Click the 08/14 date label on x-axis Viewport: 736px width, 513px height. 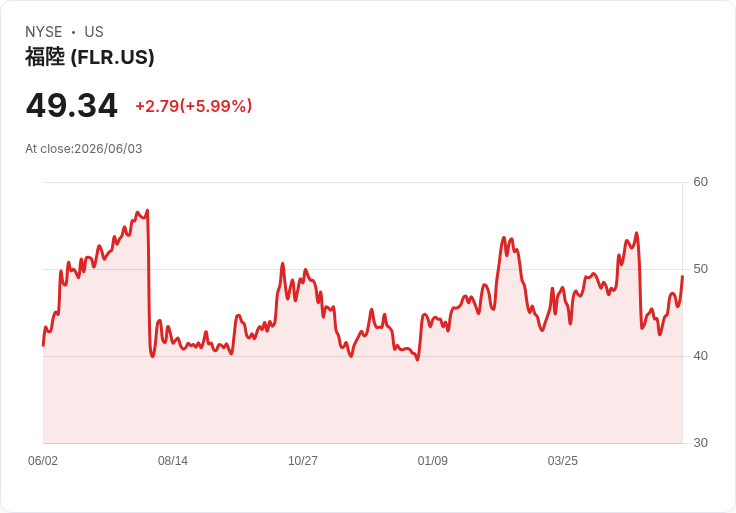(173, 461)
